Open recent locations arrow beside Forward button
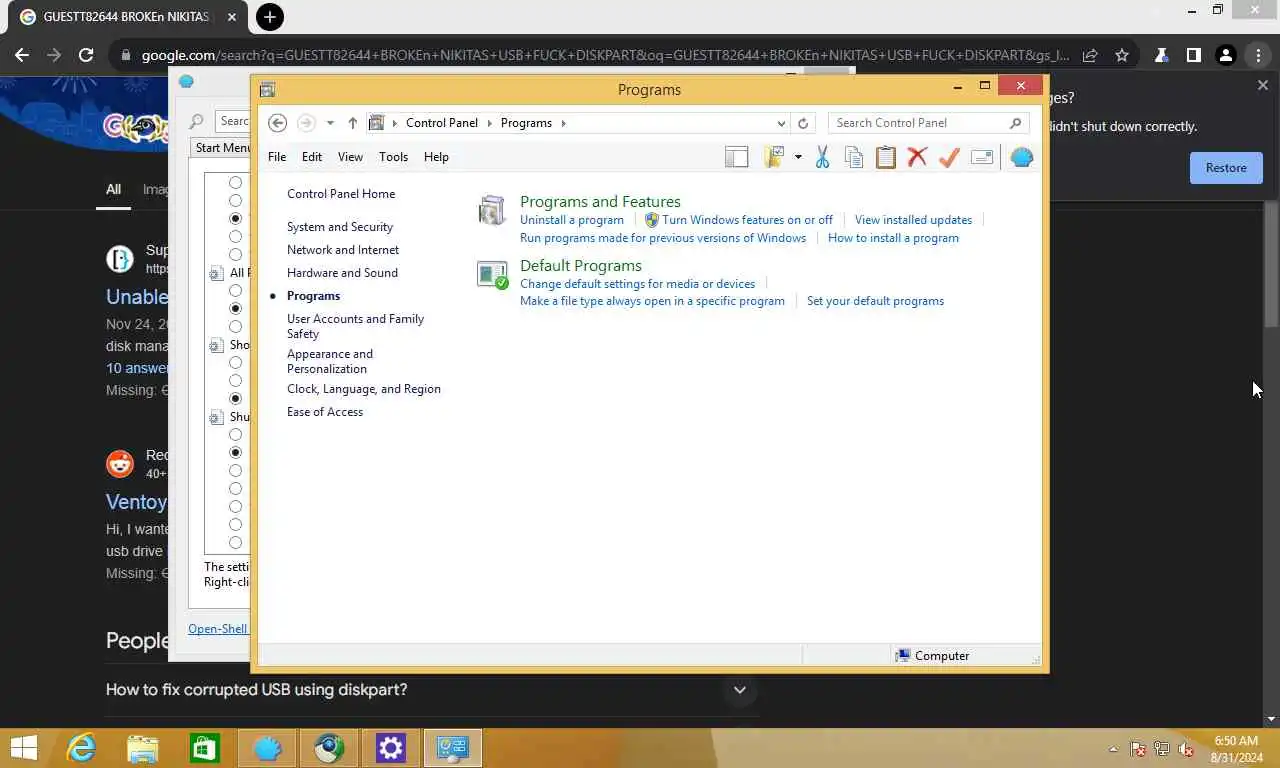 (x=330, y=123)
